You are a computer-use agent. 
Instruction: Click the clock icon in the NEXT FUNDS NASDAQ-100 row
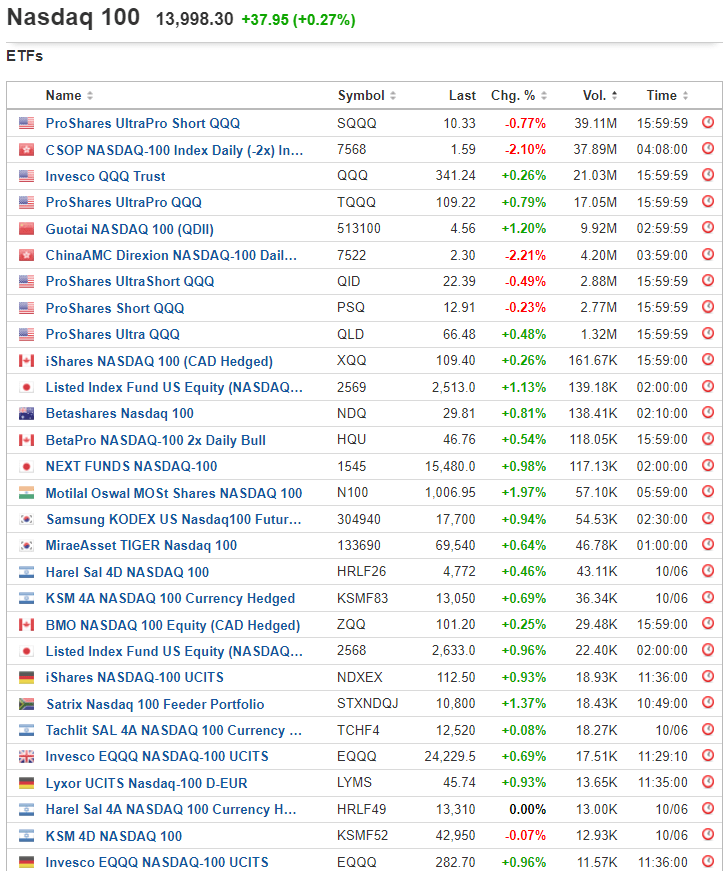point(708,467)
